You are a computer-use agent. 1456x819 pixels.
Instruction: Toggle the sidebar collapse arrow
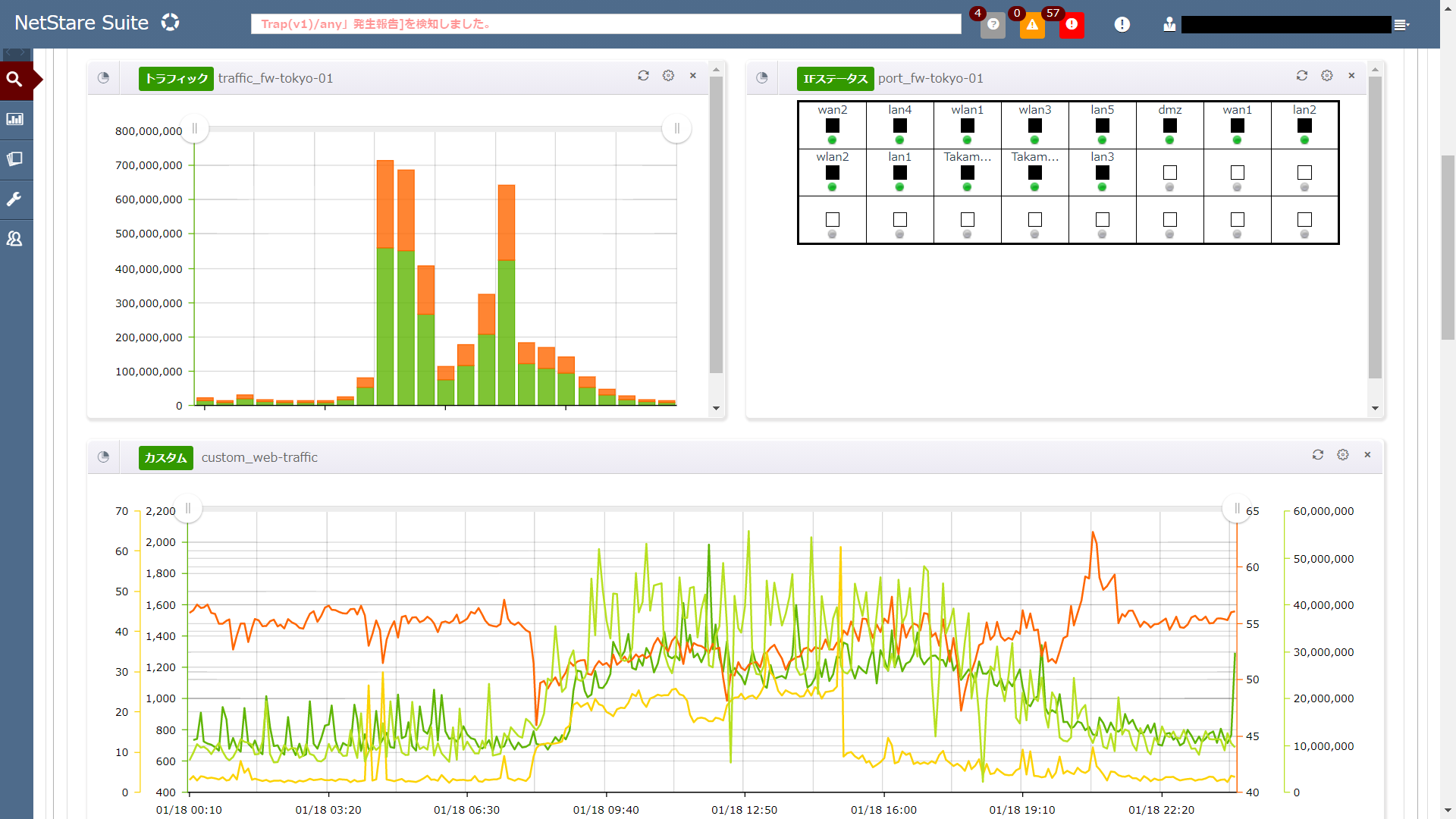(17, 54)
